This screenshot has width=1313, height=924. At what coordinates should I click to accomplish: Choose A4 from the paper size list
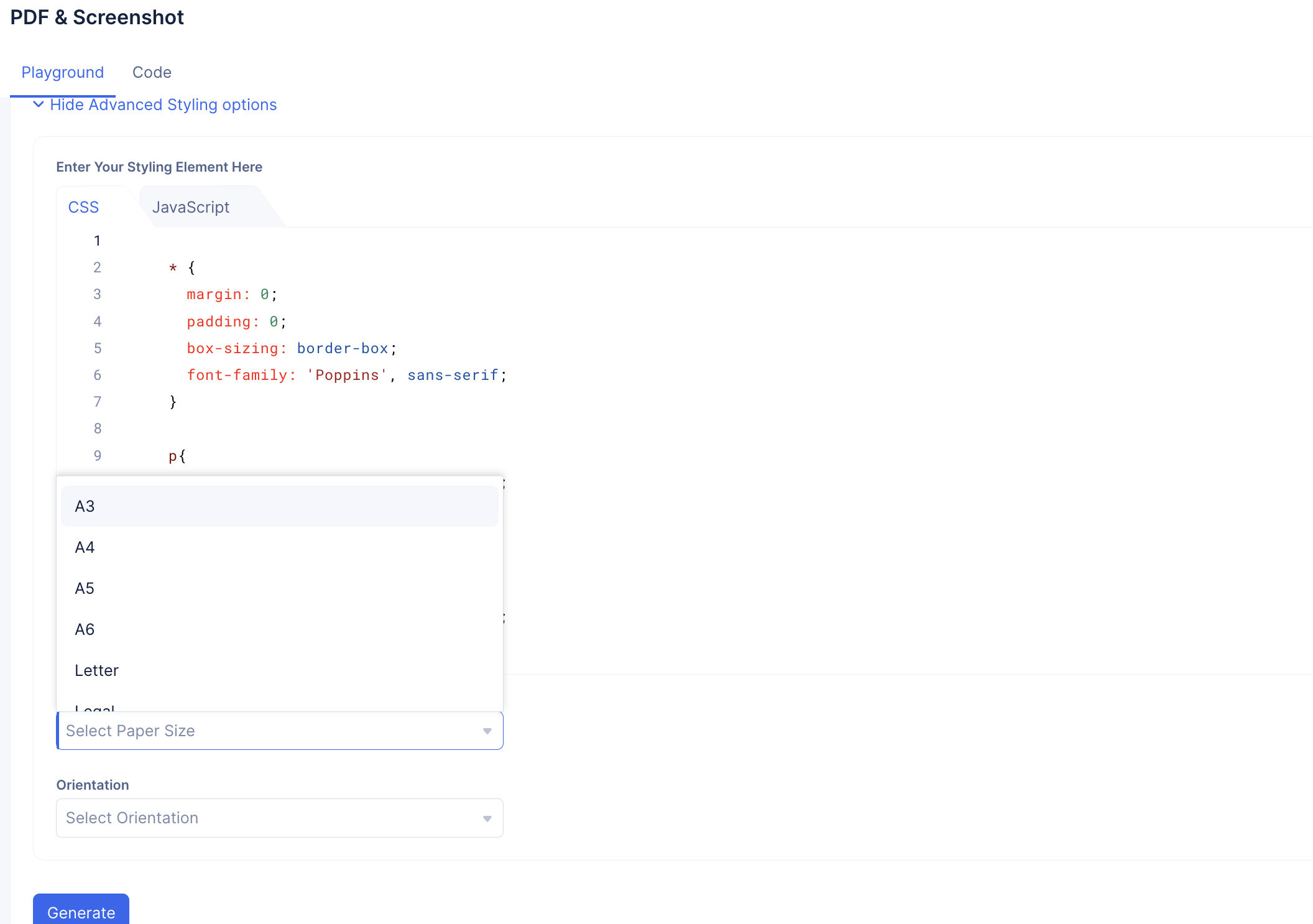pyautogui.click(x=85, y=547)
